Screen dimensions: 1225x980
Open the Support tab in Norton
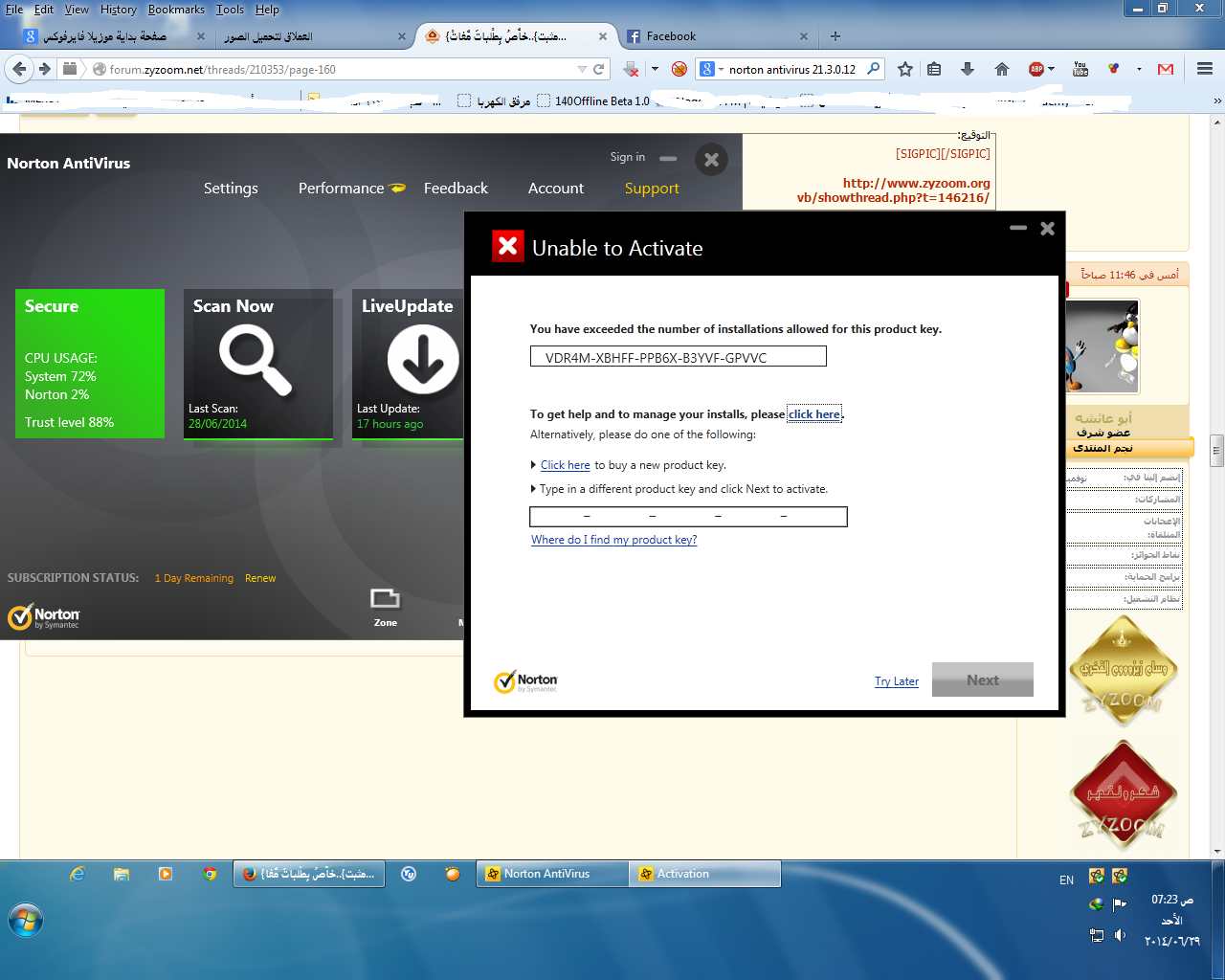point(652,189)
